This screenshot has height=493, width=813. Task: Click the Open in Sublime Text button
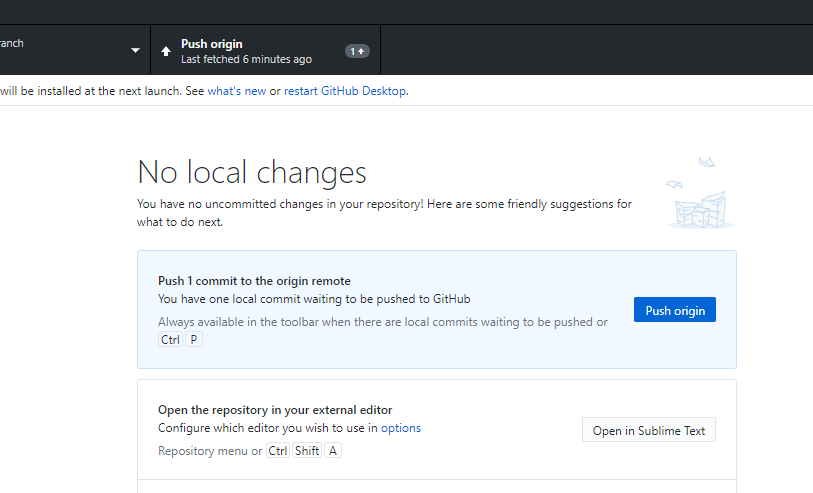point(649,430)
